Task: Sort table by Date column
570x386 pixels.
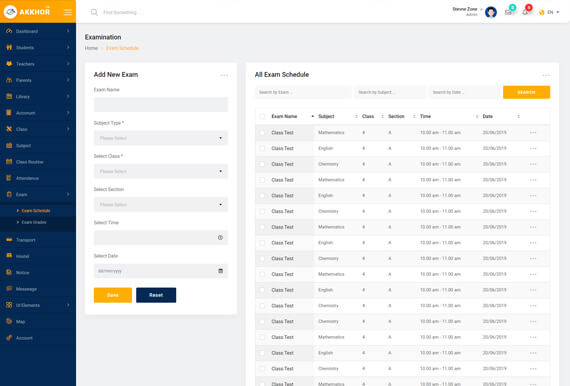Action: [x=487, y=116]
